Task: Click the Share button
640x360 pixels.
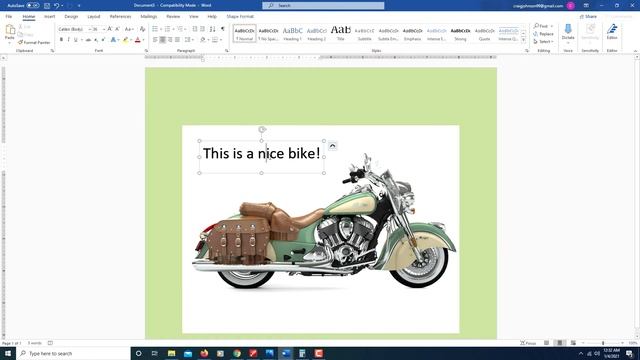Action: click(x=589, y=16)
